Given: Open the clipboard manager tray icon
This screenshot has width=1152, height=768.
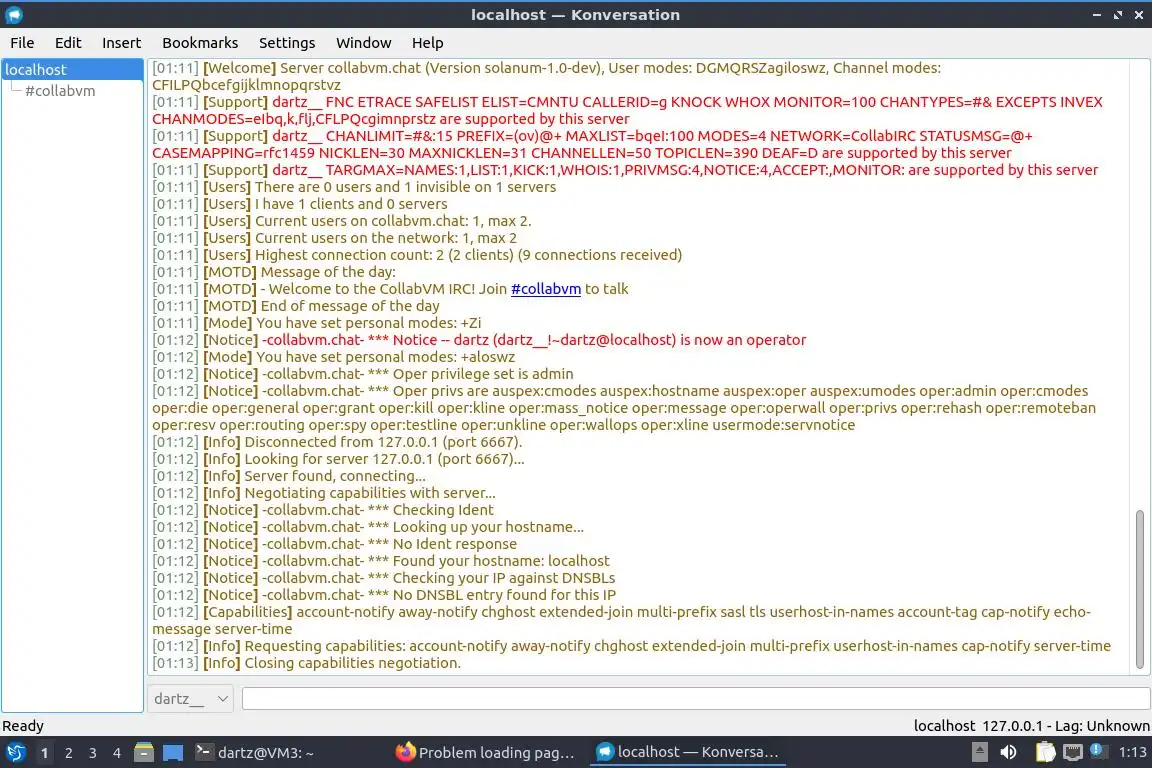Looking at the screenshot, I should [1045, 752].
